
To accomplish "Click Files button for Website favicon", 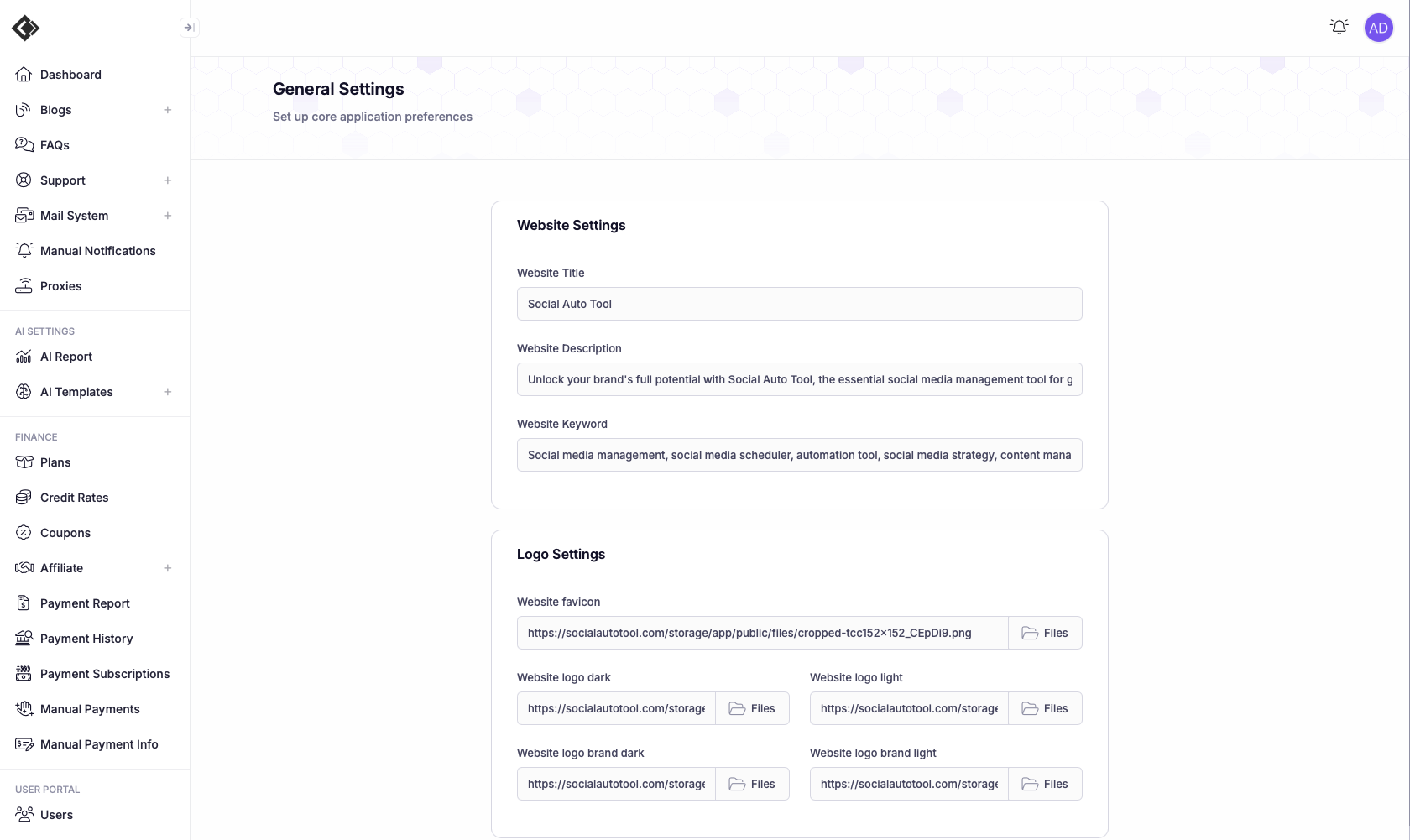I will (1045, 633).
